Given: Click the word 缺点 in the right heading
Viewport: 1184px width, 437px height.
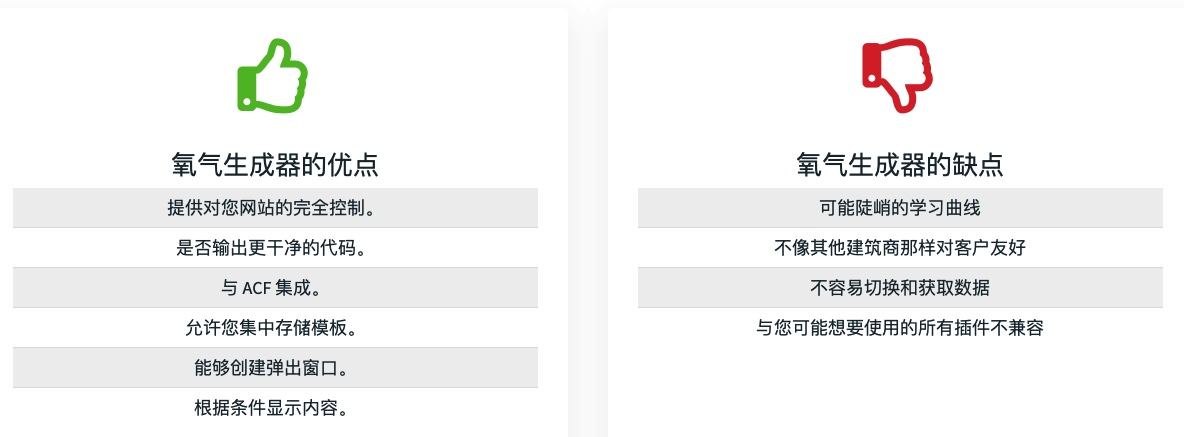Looking at the screenshot, I should point(978,164).
